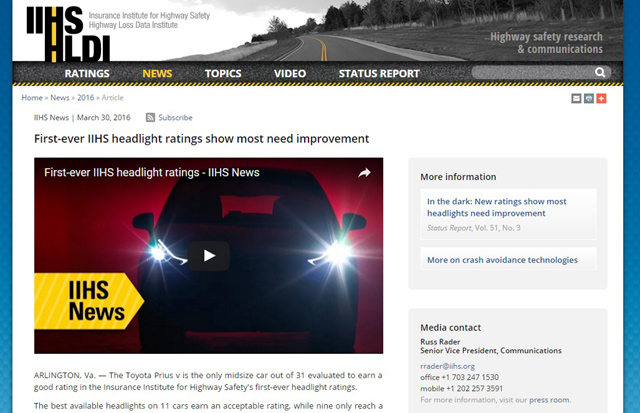640x413 pixels.
Task: Click the IIHS HLDI logo
Action: coord(69,34)
